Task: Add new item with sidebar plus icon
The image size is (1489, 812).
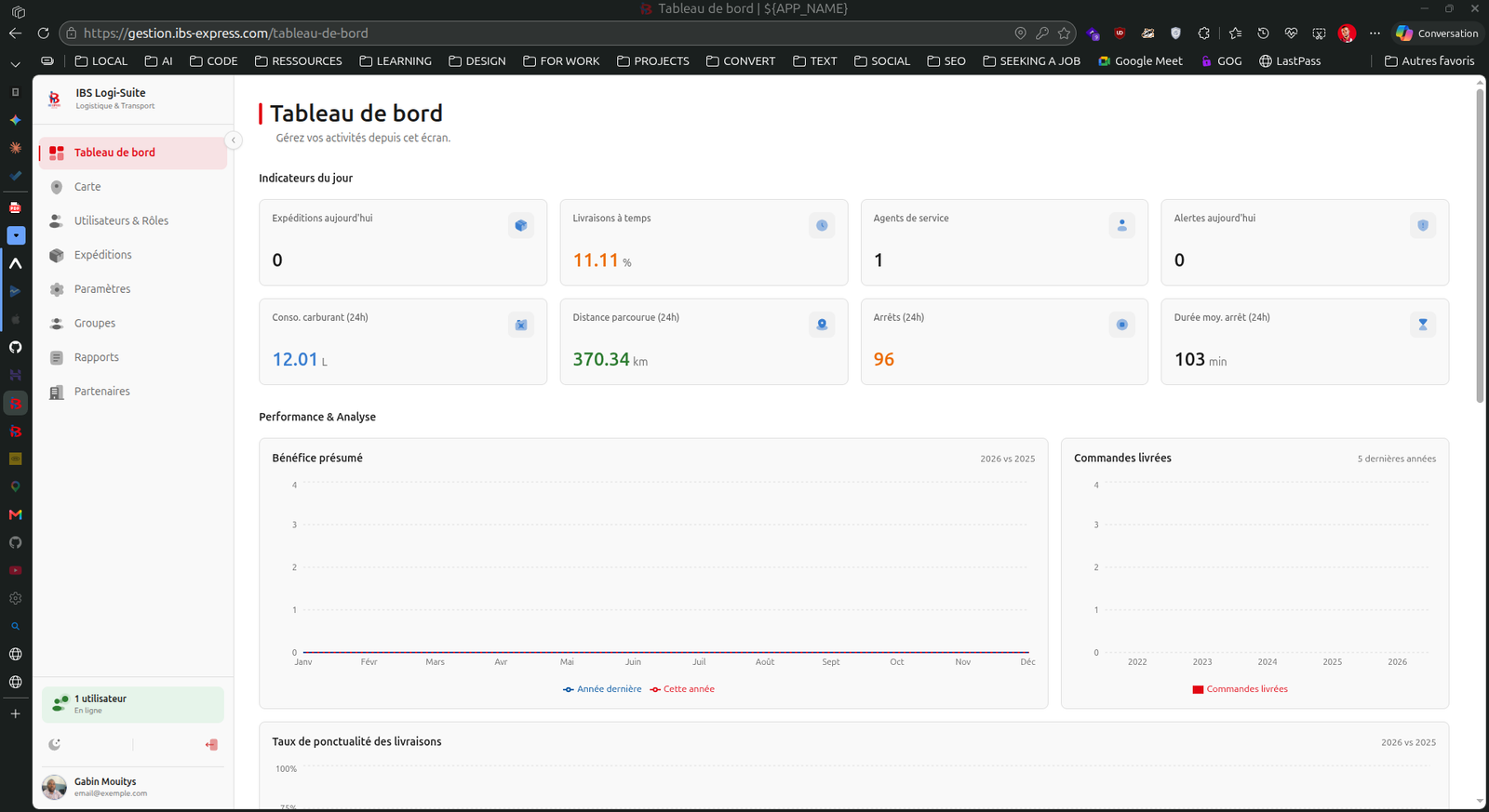Action: coord(16,713)
